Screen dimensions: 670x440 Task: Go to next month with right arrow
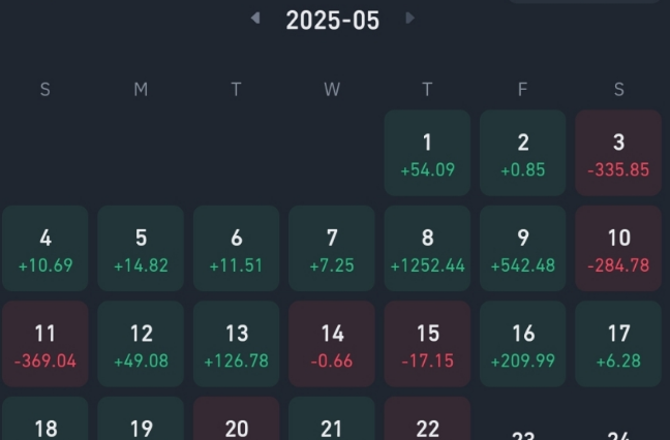point(410,18)
